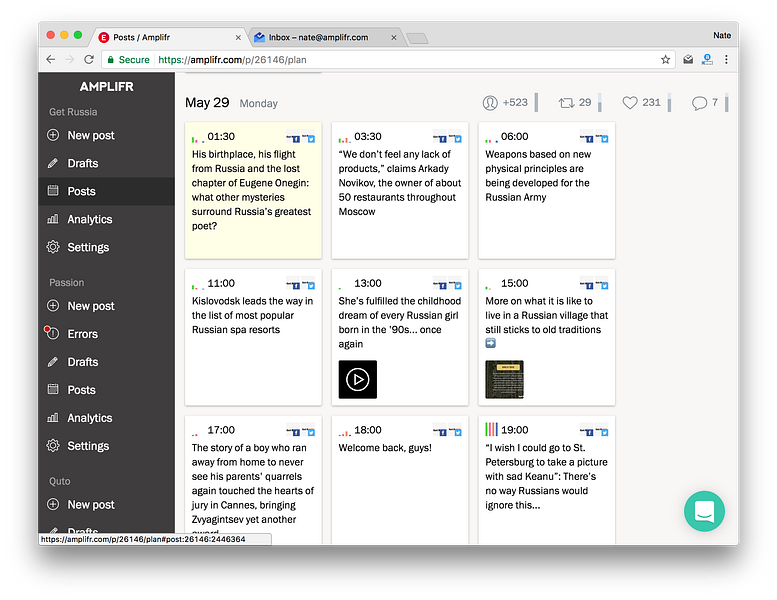Click the New post plus icon under Get Russia
The image size is (777, 600).
point(53,135)
